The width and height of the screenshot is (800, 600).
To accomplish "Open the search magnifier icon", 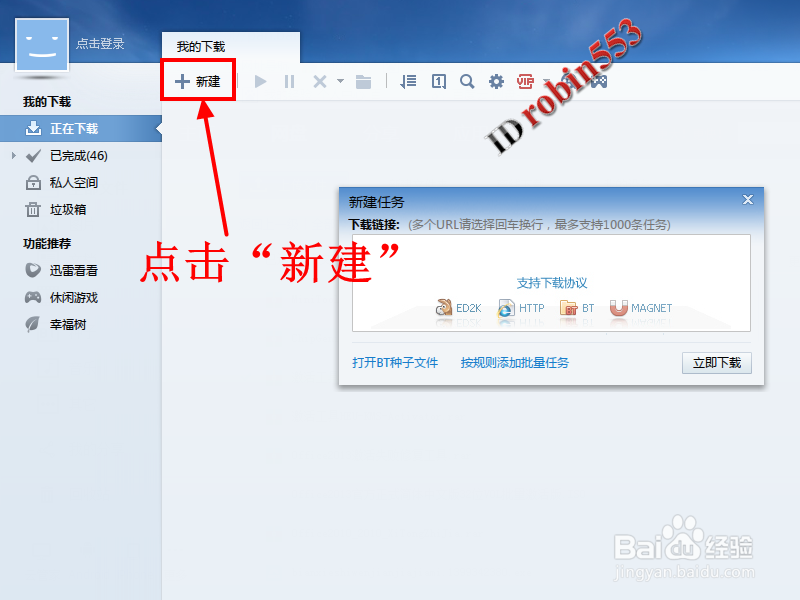I will pyautogui.click(x=467, y=82).
